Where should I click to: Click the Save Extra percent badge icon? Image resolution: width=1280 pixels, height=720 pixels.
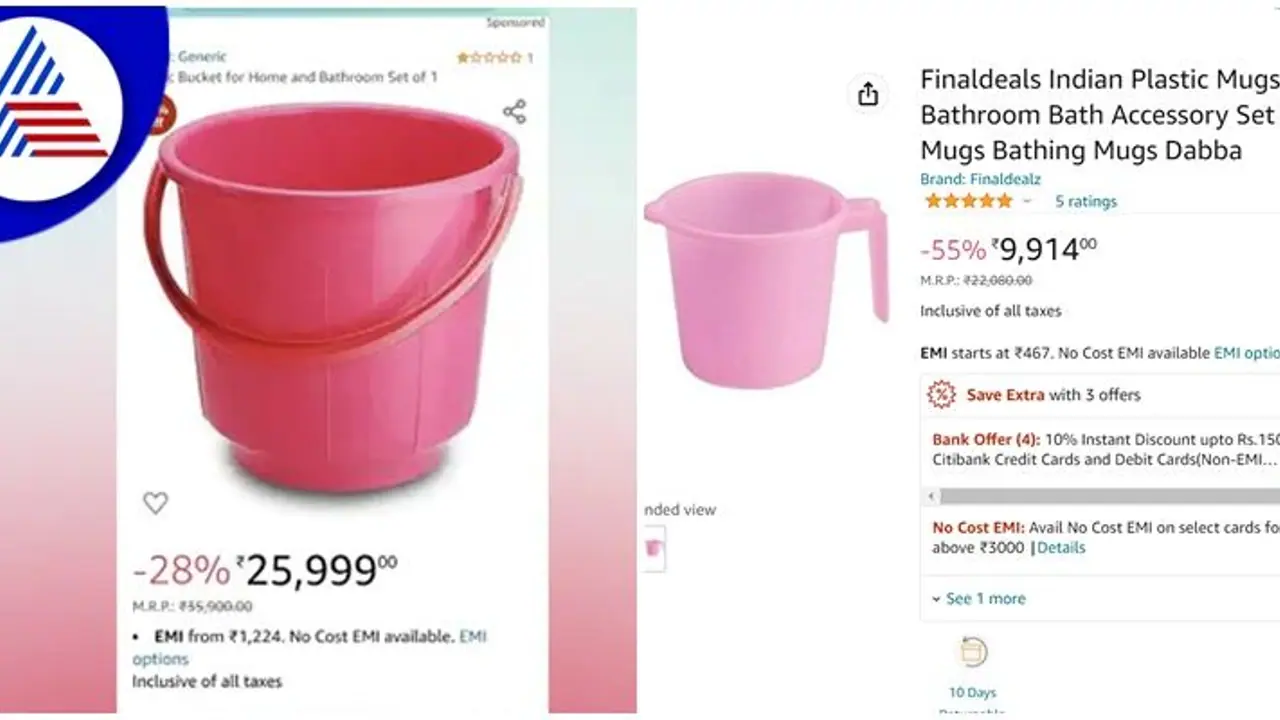[941, 394]
